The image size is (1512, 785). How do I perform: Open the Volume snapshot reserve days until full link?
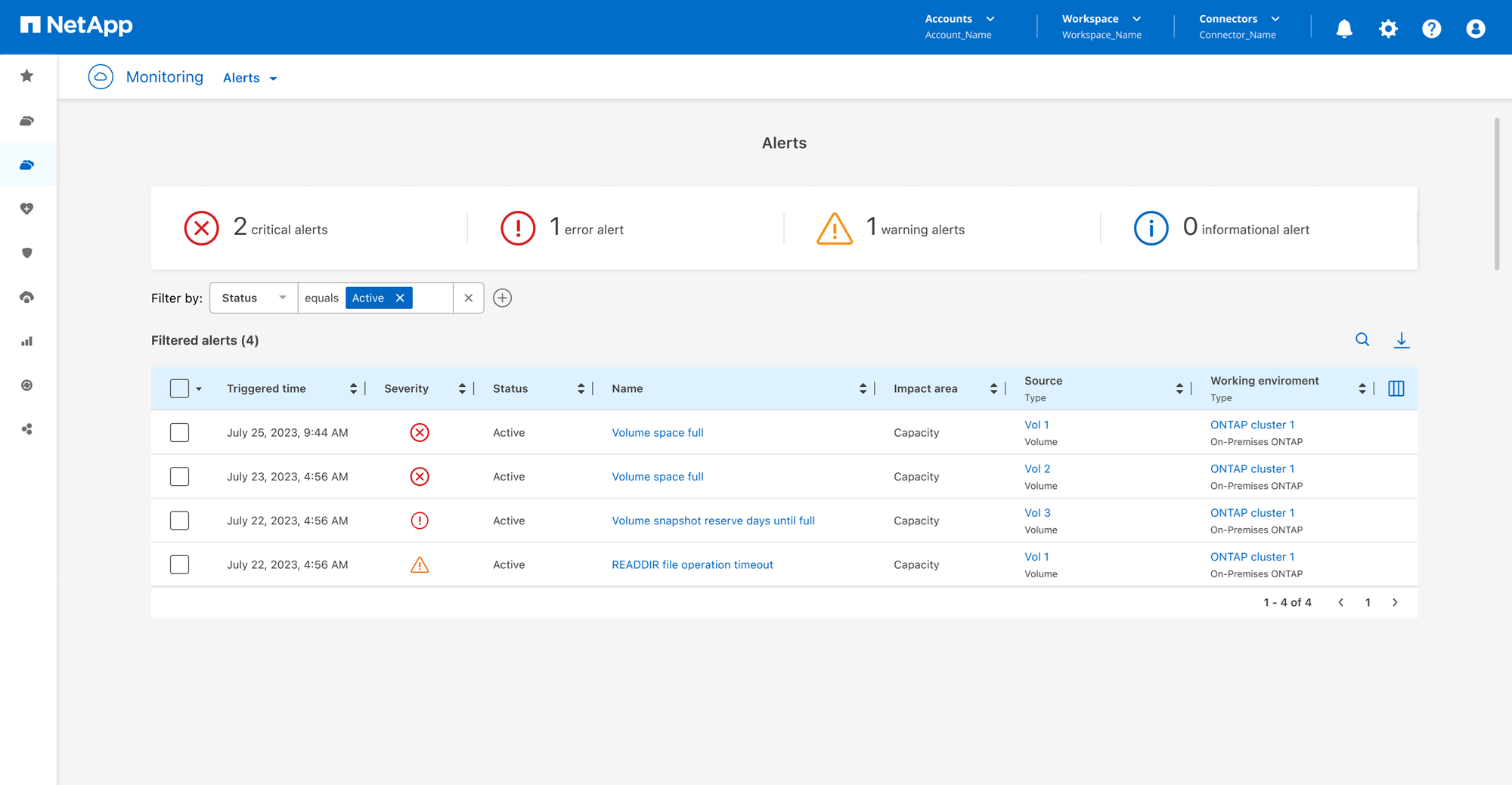713,521
